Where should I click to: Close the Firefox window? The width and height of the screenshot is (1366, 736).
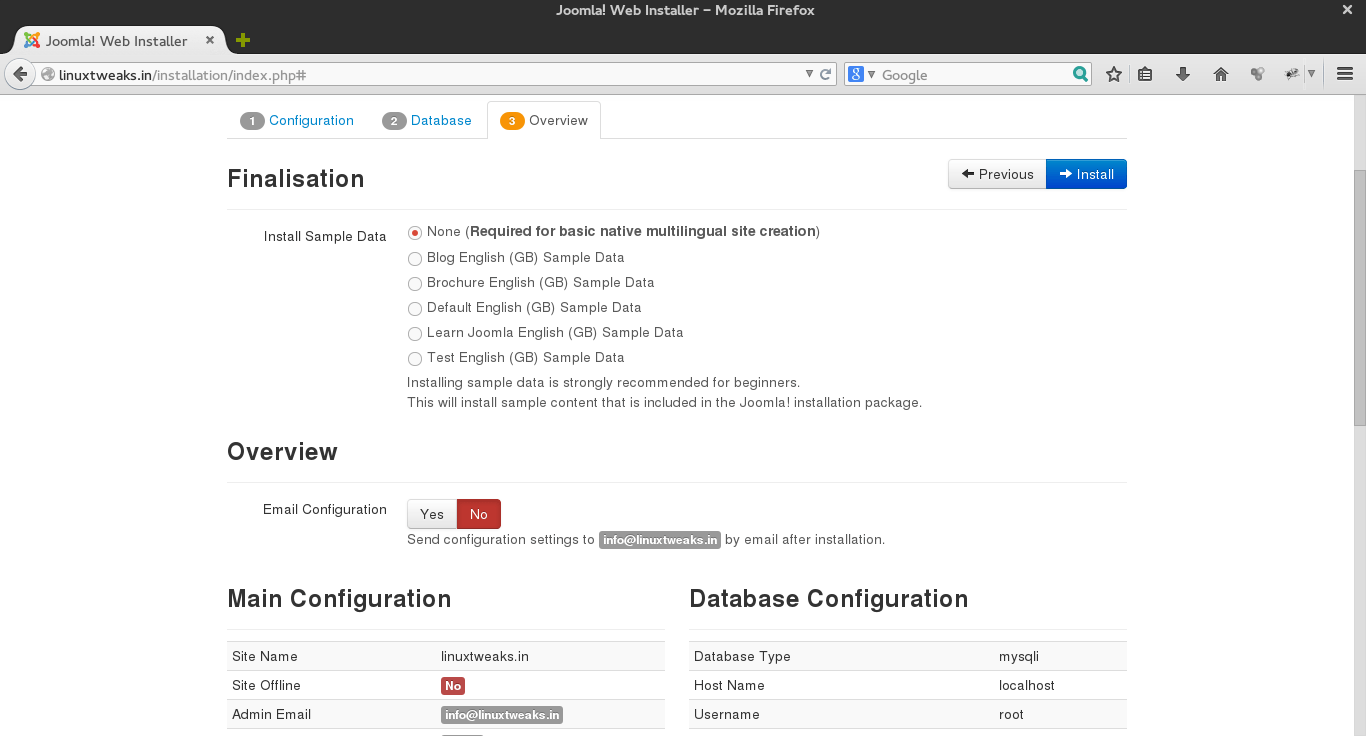coord(1346,9)
